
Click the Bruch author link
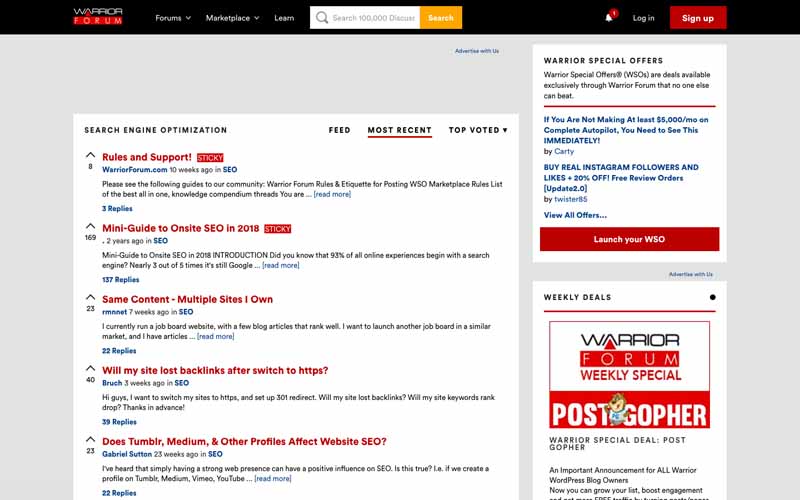(x=112, y=383)
